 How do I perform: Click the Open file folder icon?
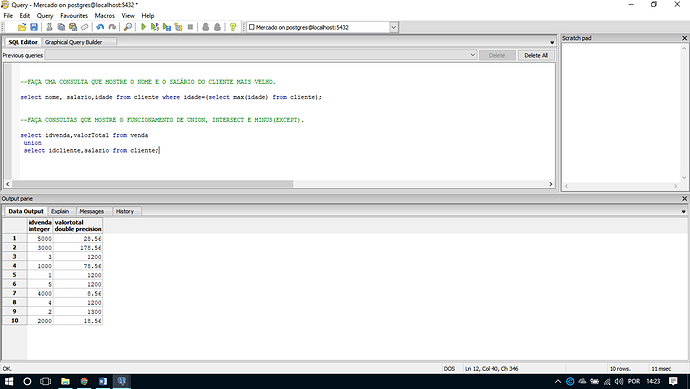tap(22, 27)
